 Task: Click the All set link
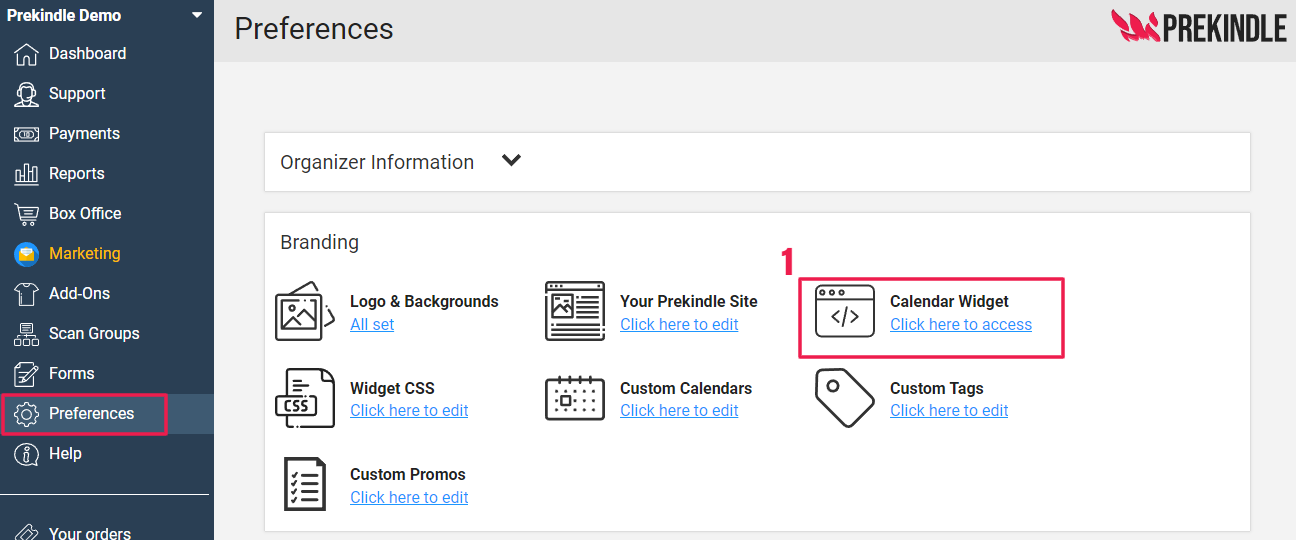[372, 324]
